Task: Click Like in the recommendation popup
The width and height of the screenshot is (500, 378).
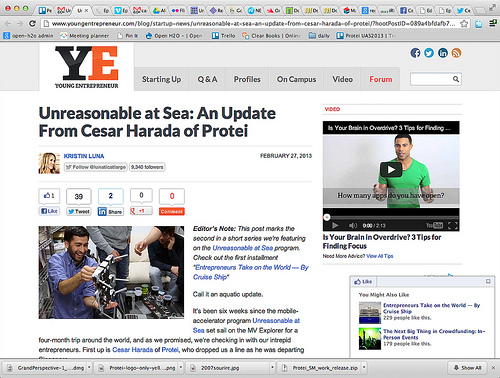Action: (x=363, y=282)
